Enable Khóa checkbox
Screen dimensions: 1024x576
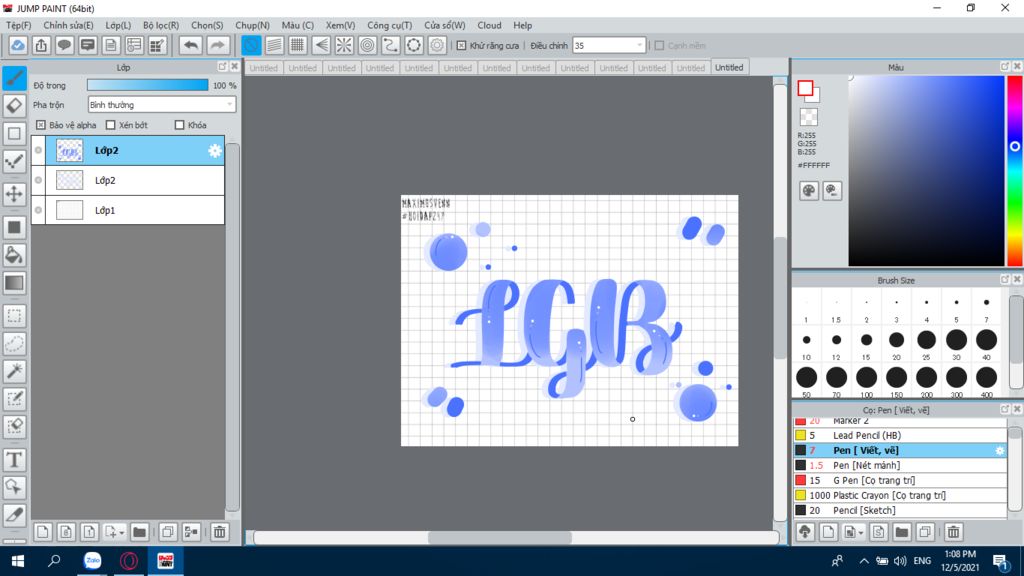[x=180, y=125]
